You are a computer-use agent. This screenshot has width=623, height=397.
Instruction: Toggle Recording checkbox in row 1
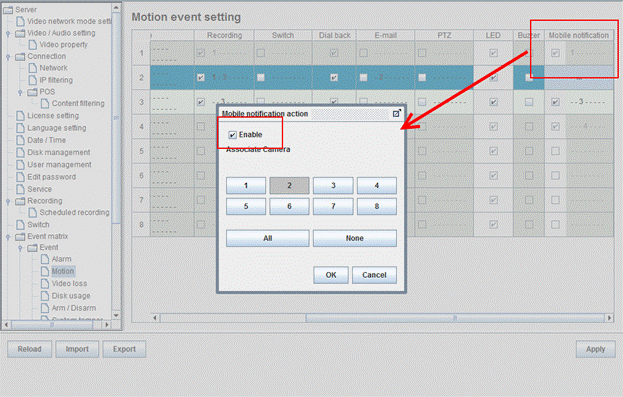[201, 53]
